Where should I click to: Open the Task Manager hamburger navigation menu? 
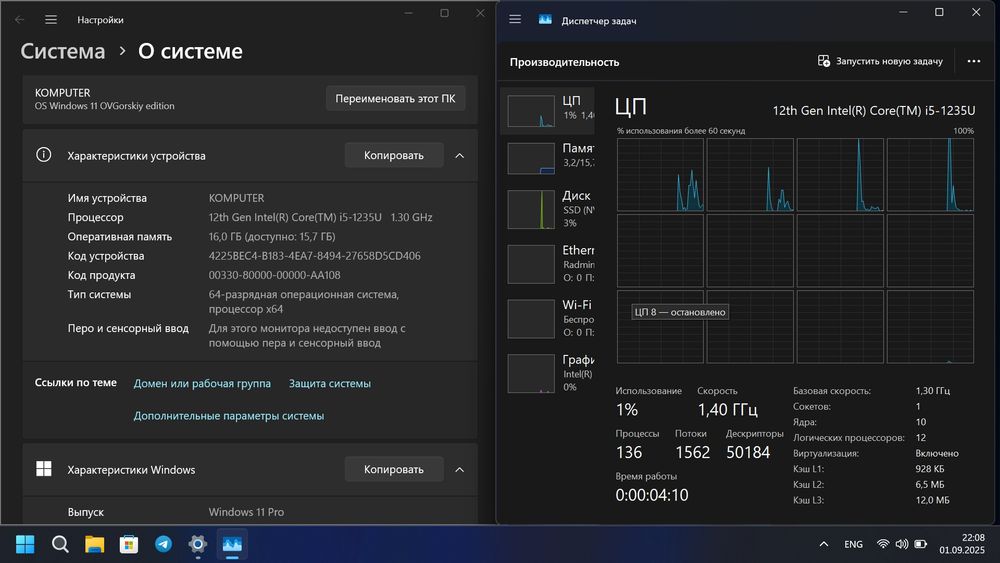tap(515, 19)
